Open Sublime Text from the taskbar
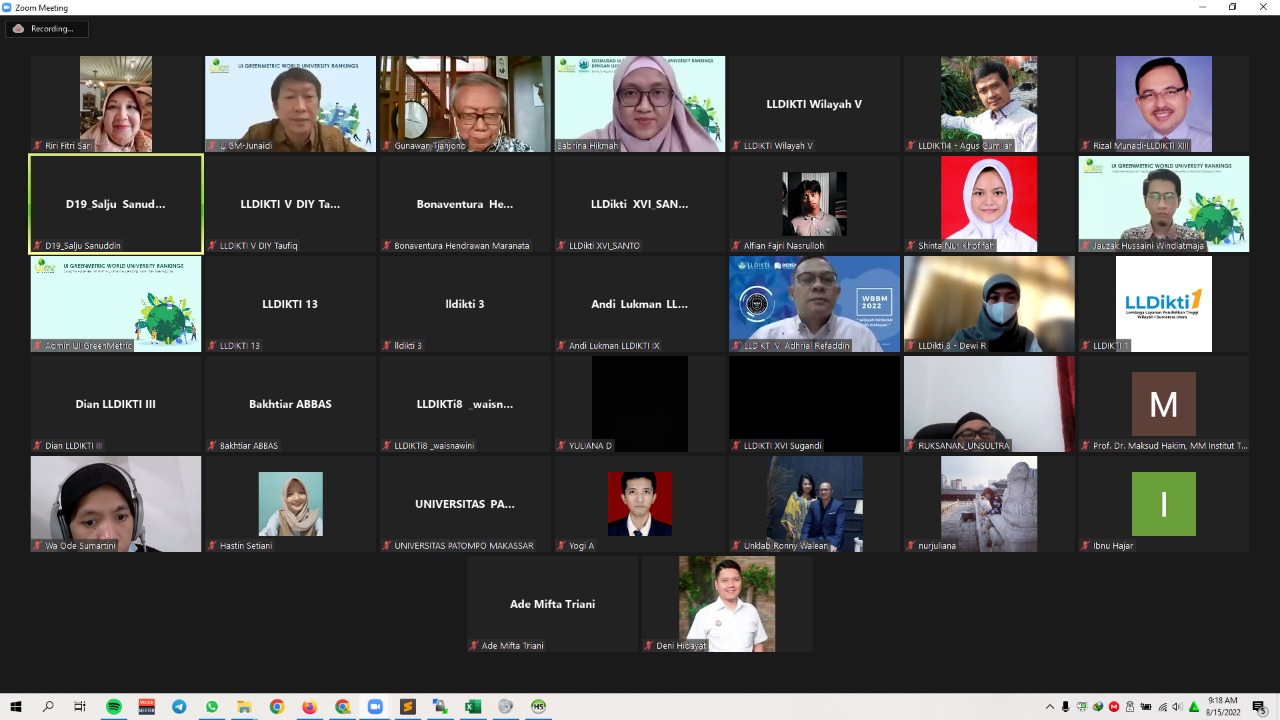This screenshot has width=1280, height=720. pyautogui.click(x=407, y=707)
